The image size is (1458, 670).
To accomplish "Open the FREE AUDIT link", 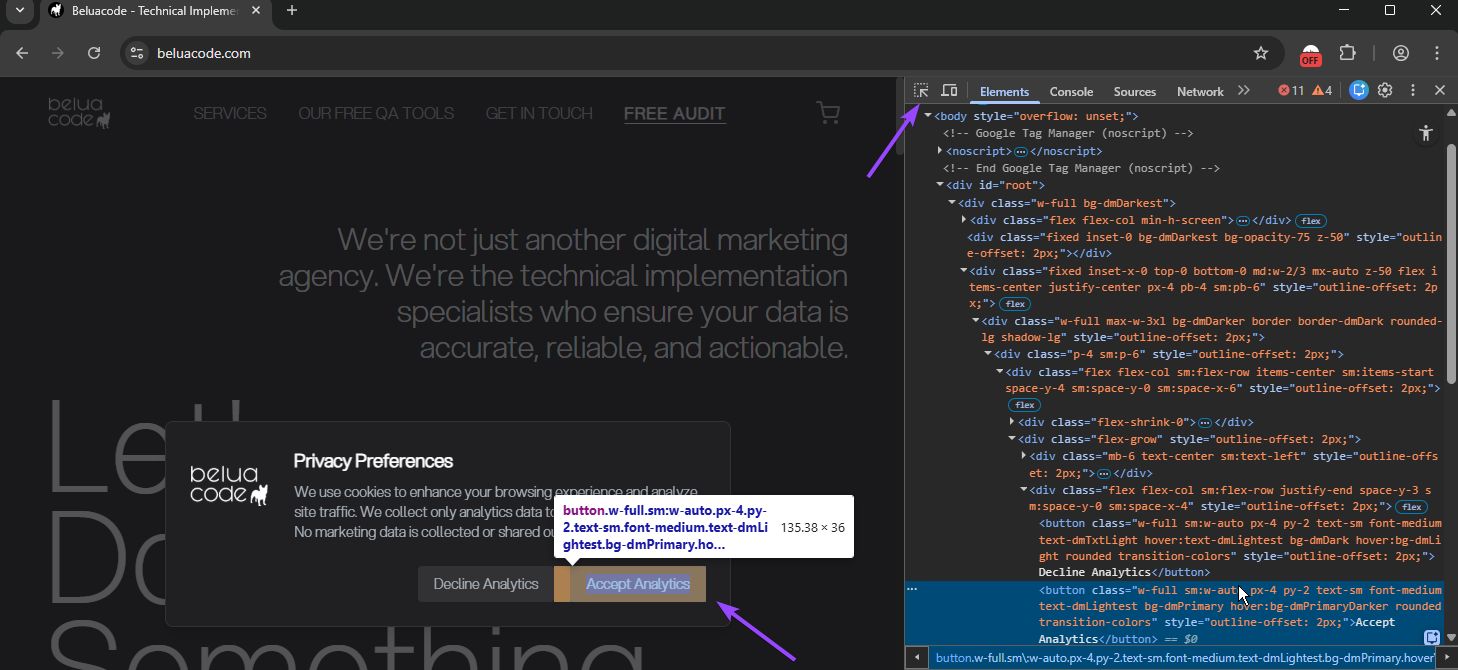I will click(x=674, y=113).
